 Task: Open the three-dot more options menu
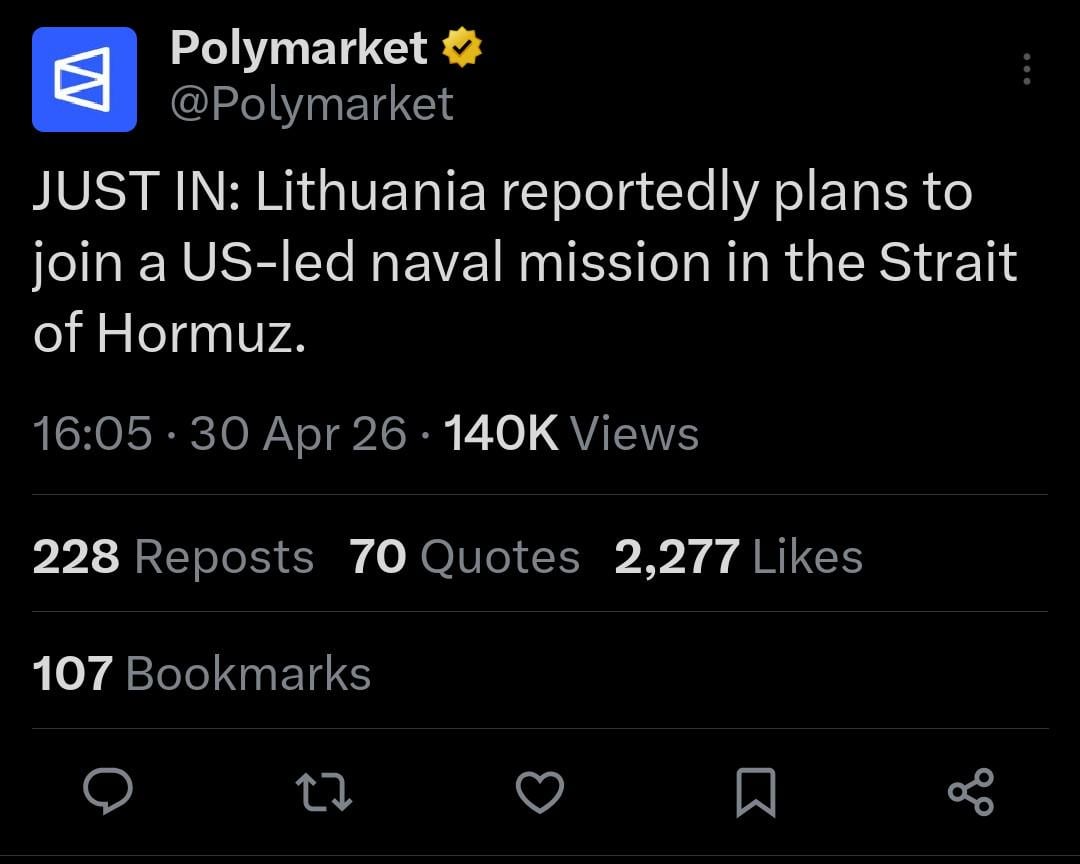pos(1026,69)
